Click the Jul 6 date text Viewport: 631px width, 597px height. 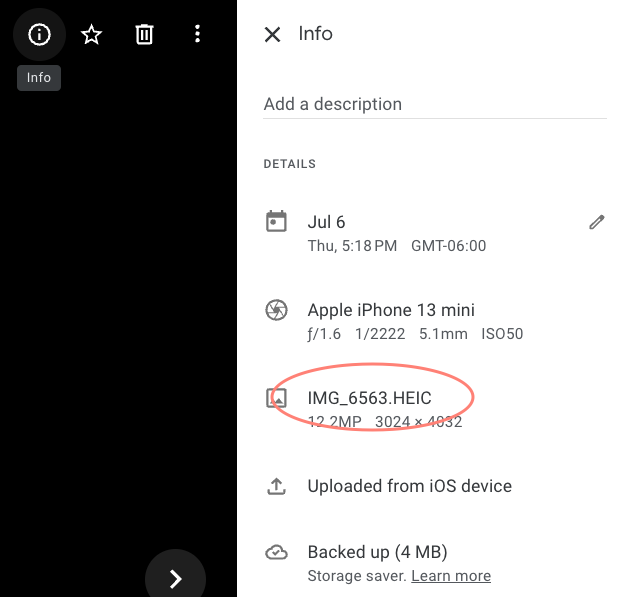[326, 222]
